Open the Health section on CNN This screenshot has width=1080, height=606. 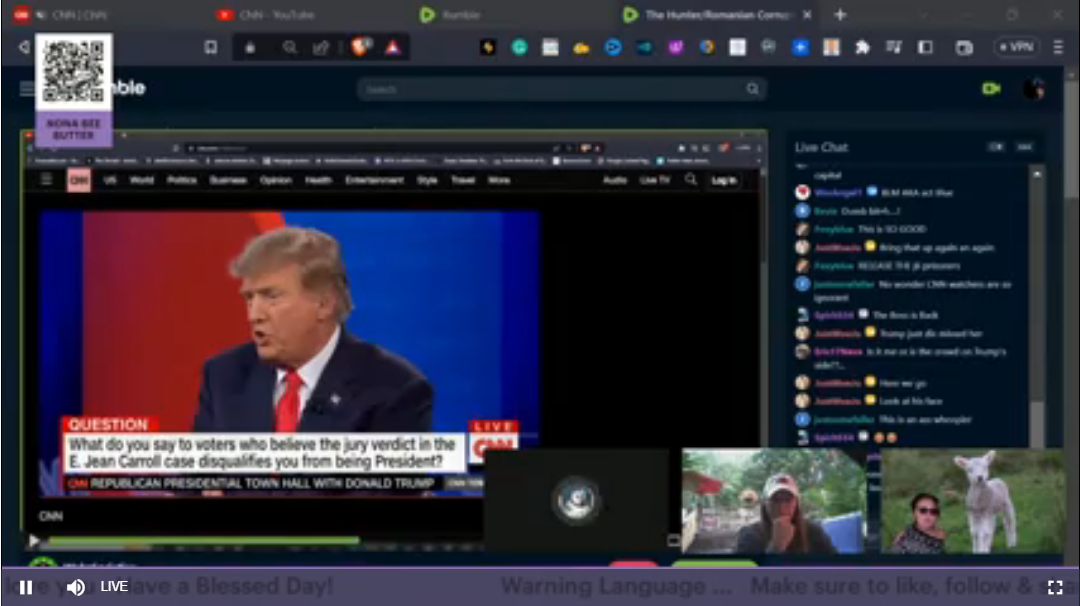pyautogui.click(x=318, y=180)
